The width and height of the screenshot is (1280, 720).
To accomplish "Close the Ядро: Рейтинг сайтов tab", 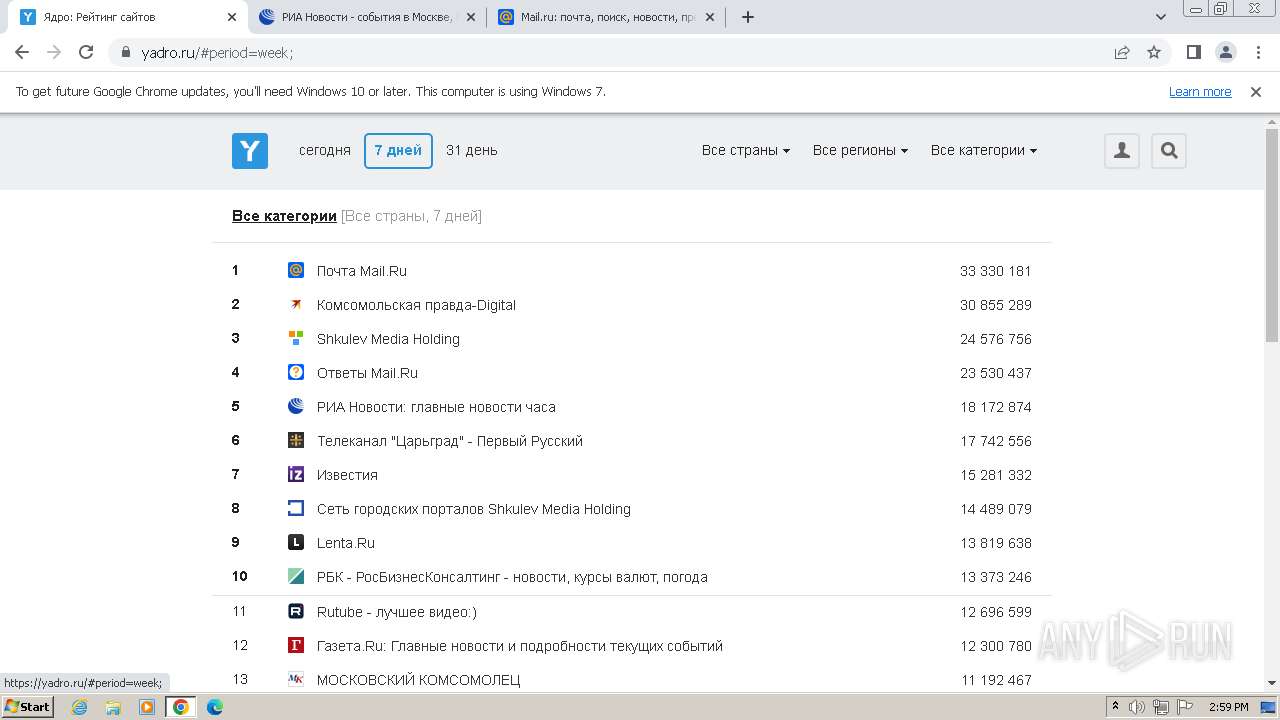I will (231, 17).
